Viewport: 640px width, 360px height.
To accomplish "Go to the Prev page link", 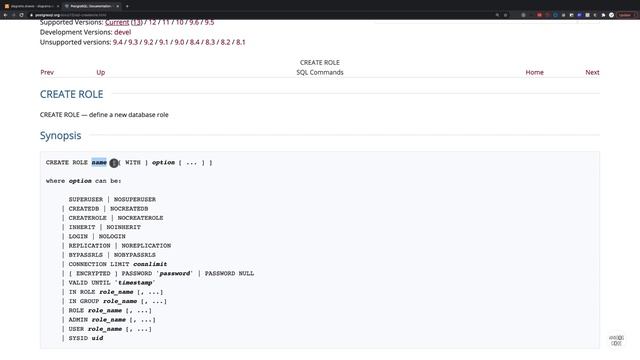I will tap(47, 72).
